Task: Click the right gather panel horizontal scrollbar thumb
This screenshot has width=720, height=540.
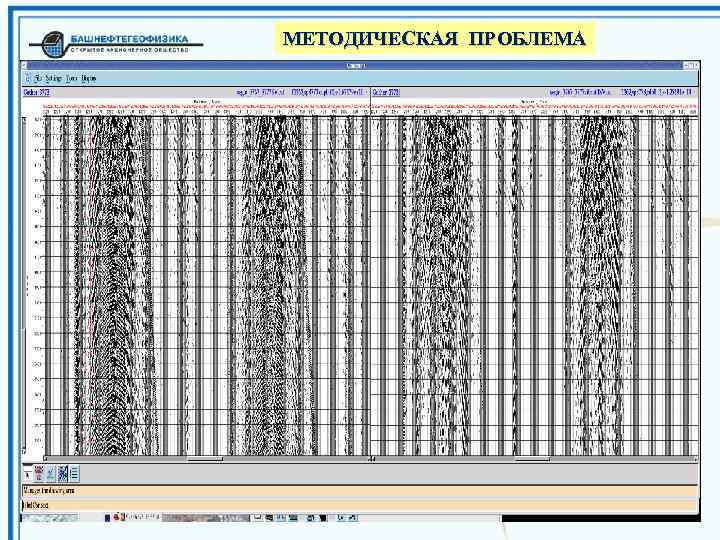Action: tap(532, 458)
